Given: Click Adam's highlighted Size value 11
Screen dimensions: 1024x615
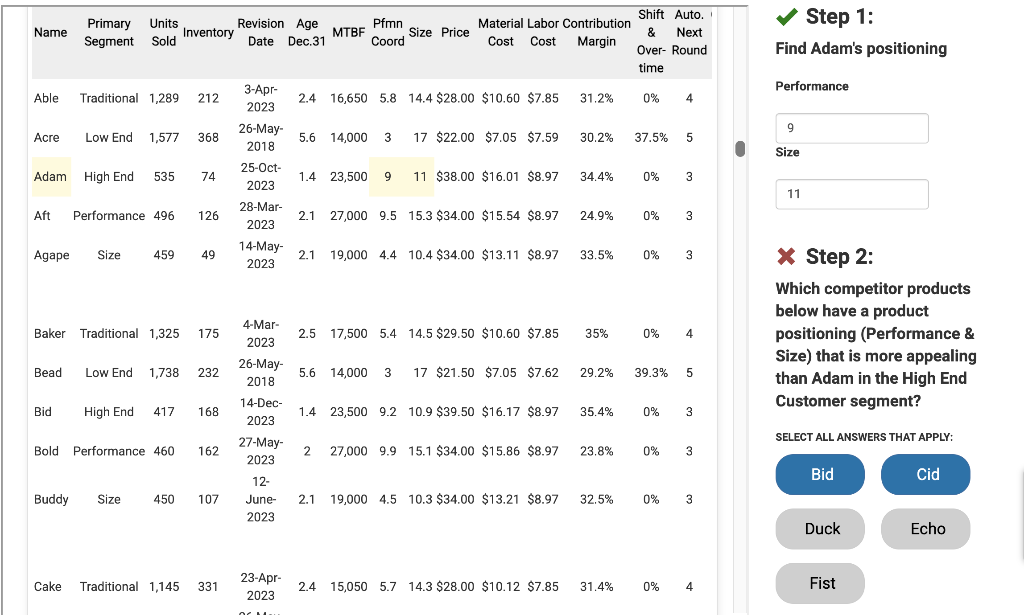Looking at the screenshot, I should pos(420,177).
